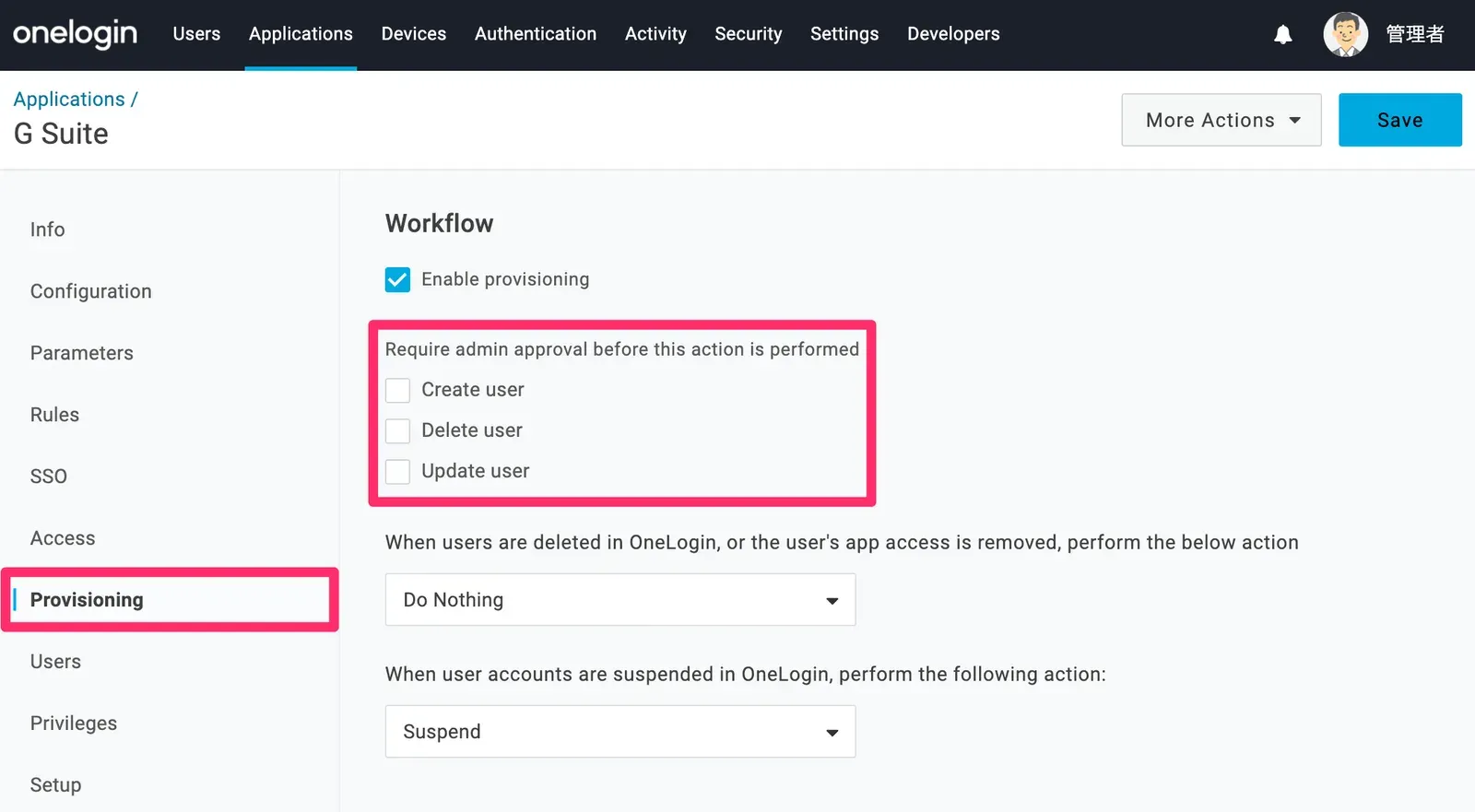Check the Delete user approval box
This screenshot has width=1475, height=812.
point(397,430)
